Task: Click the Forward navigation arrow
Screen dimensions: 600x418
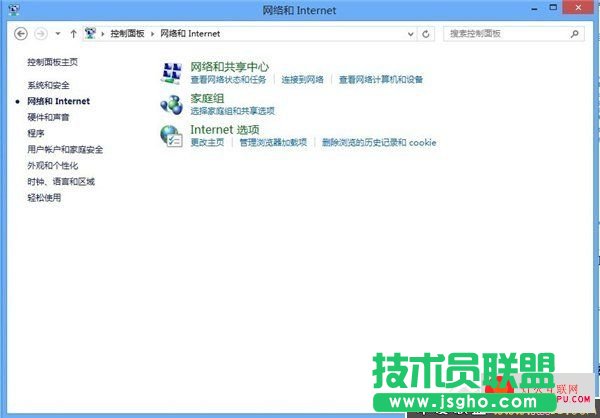Action: [41, 34]
